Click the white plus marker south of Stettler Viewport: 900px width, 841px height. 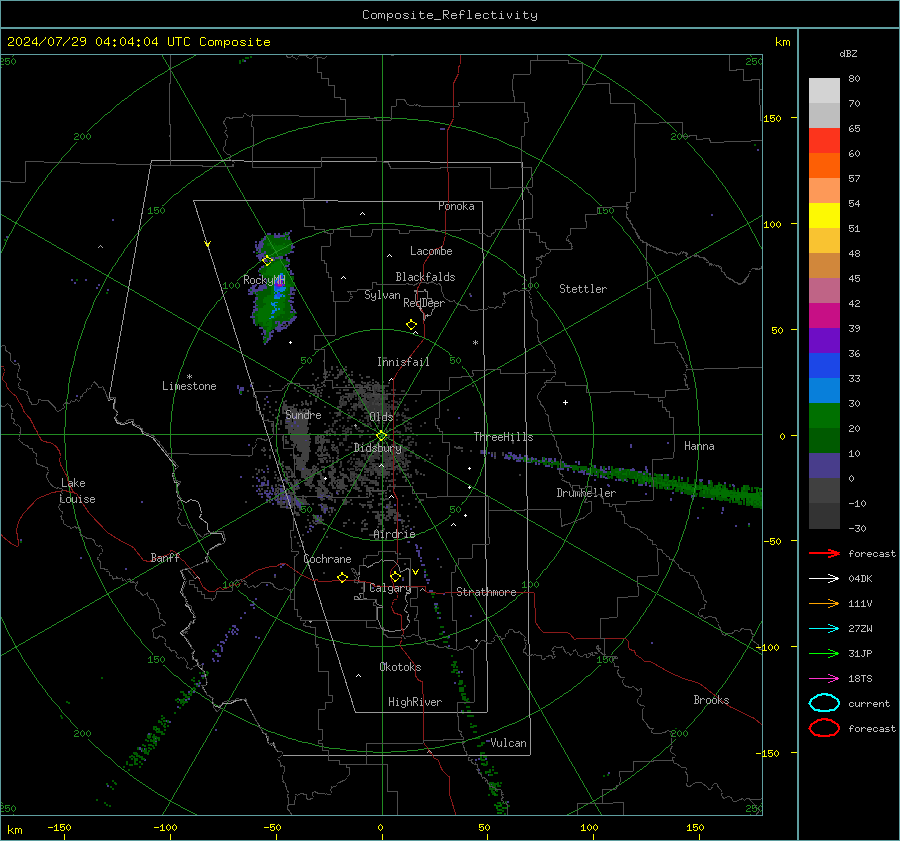tap(565, 402)
